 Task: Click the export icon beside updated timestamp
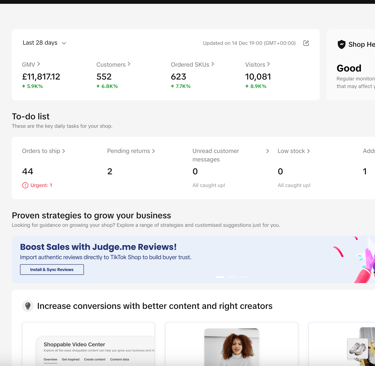pos(306,43)
